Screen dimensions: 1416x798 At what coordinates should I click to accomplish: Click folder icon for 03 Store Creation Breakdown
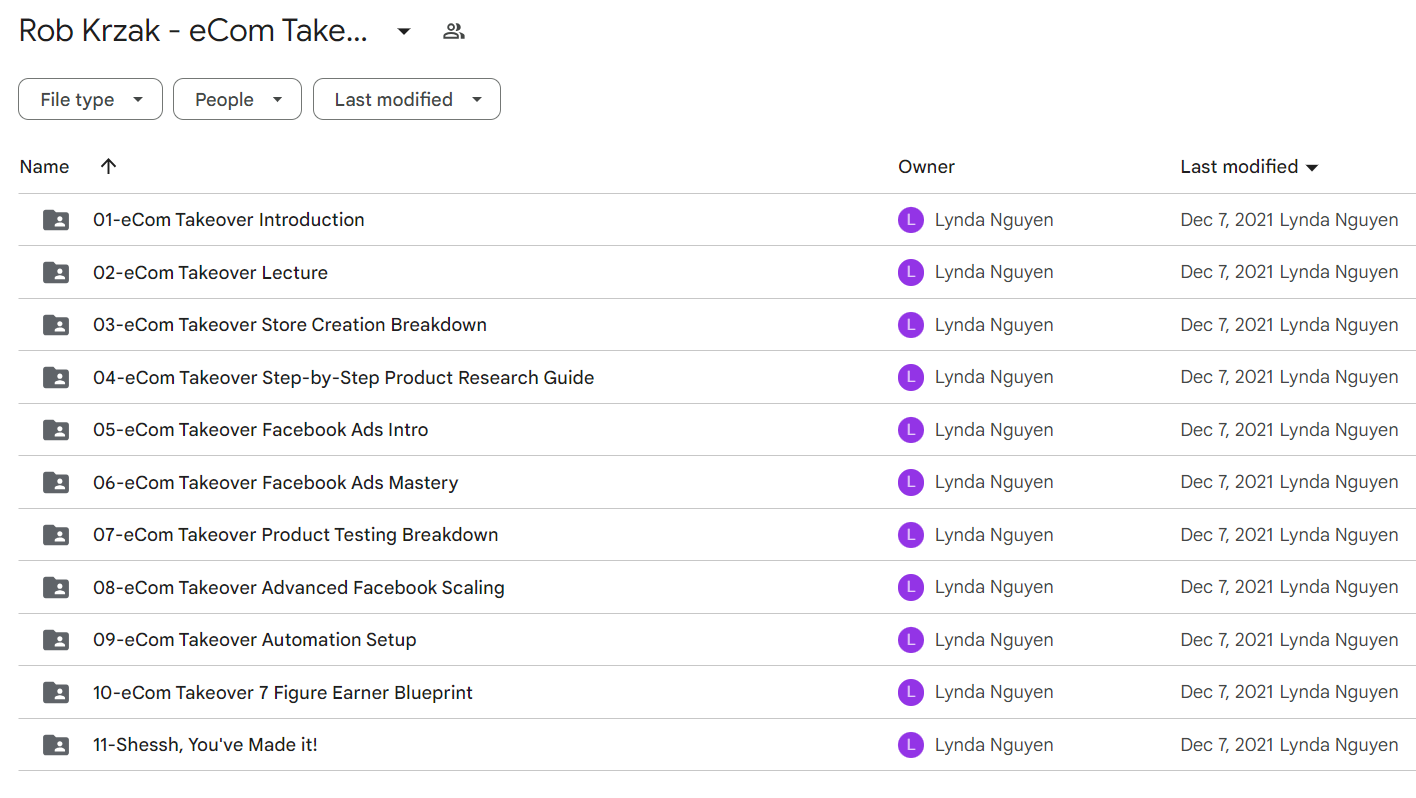tap(56, 325)
